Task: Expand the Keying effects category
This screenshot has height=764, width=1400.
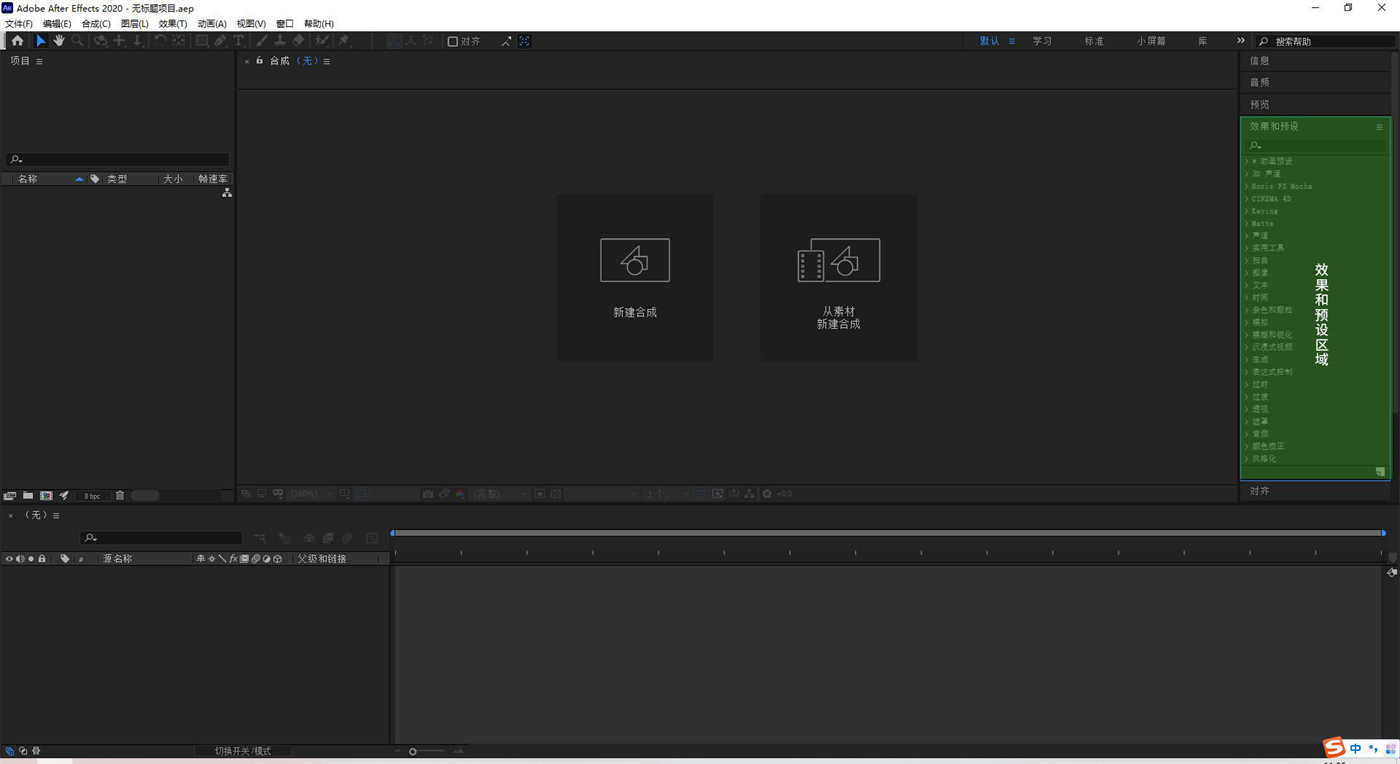Action: coord(1264,211)
